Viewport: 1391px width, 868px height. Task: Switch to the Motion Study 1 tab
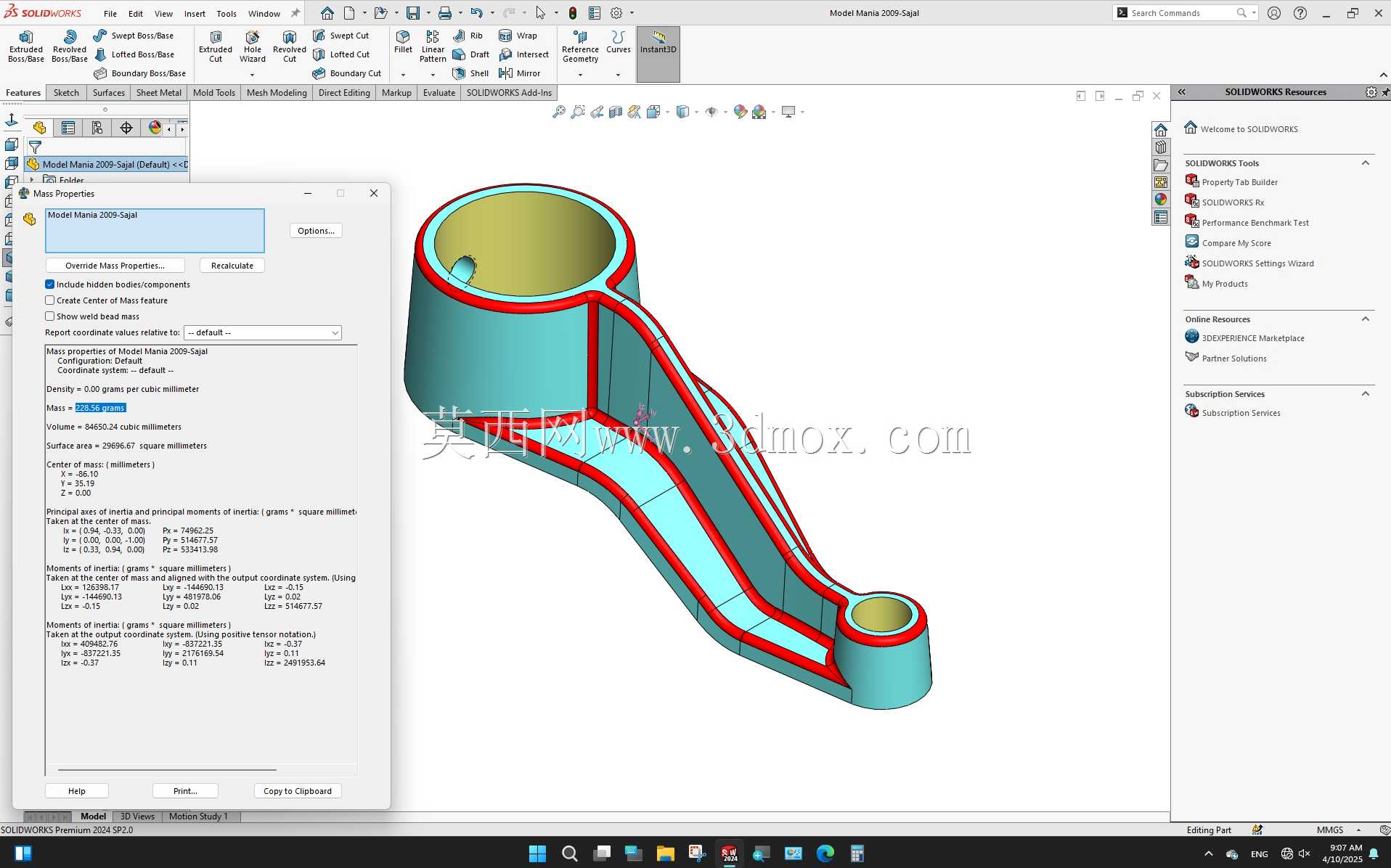198,816
